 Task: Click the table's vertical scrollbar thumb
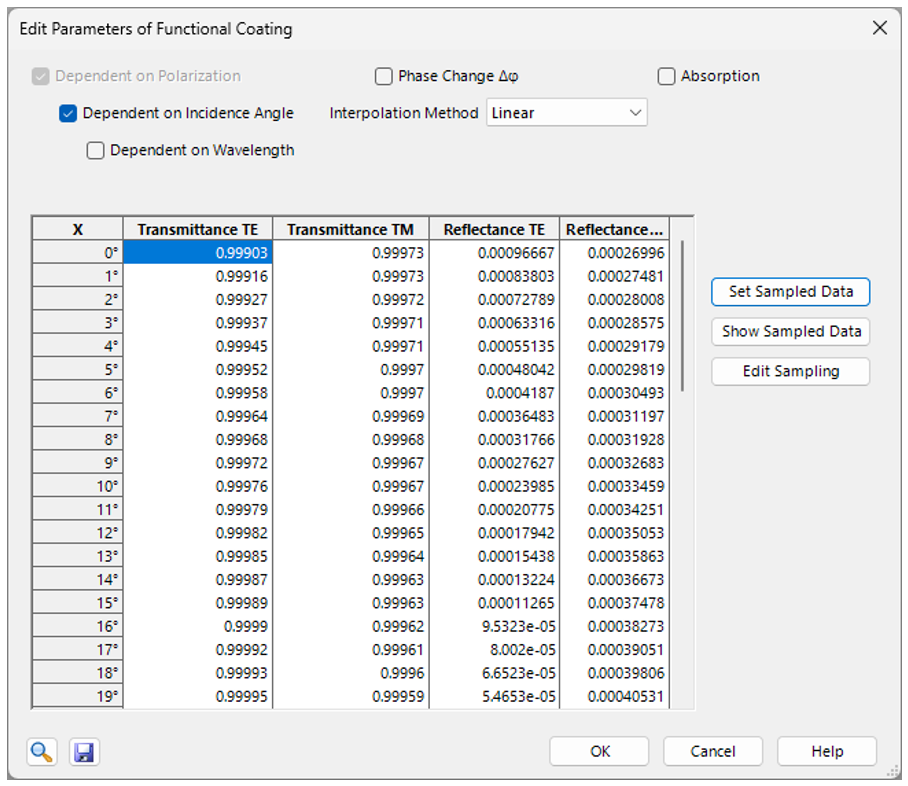pyautogui.click(x=683, y=316)
